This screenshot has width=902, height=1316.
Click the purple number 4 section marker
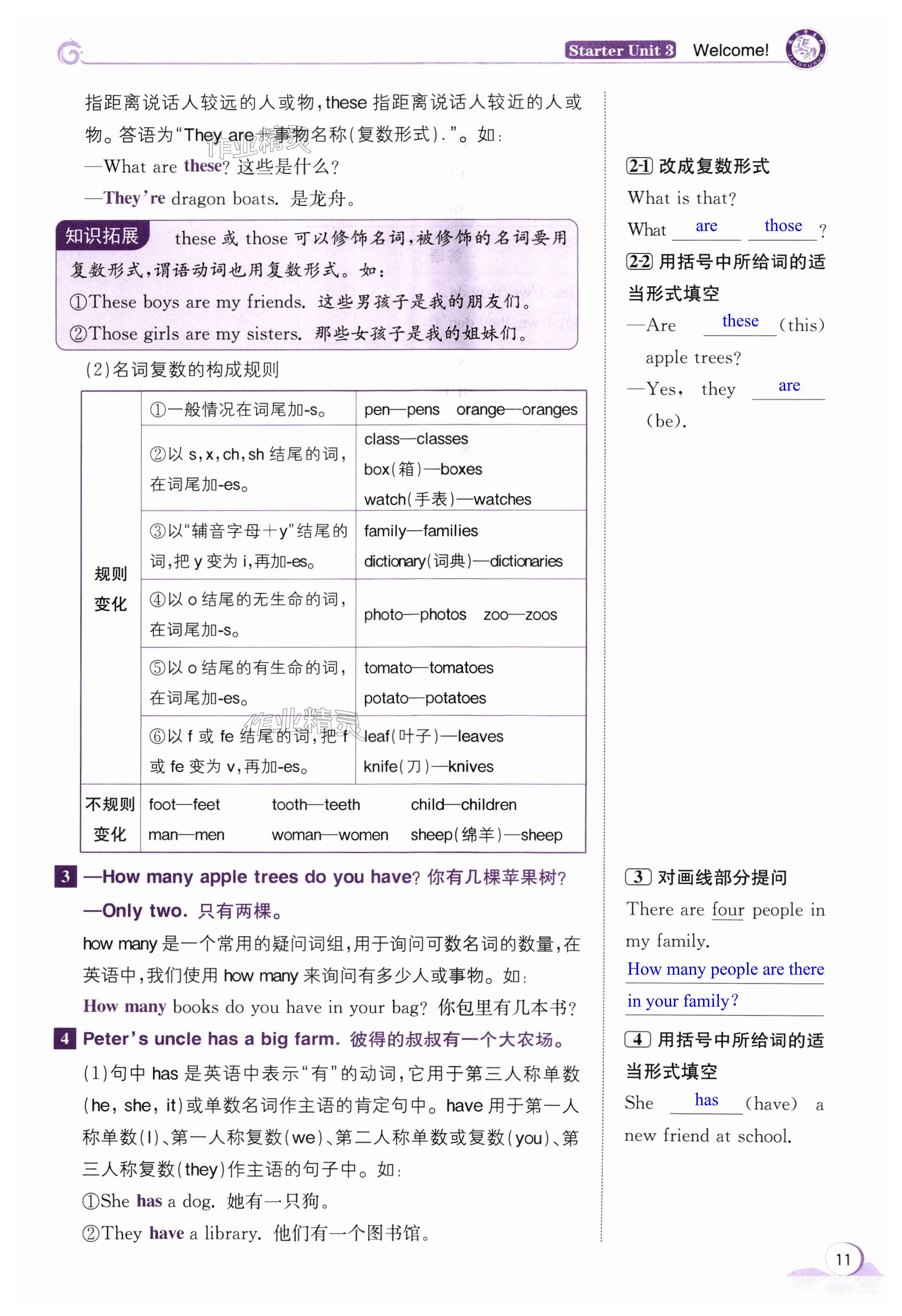[x=65, y=1039]
